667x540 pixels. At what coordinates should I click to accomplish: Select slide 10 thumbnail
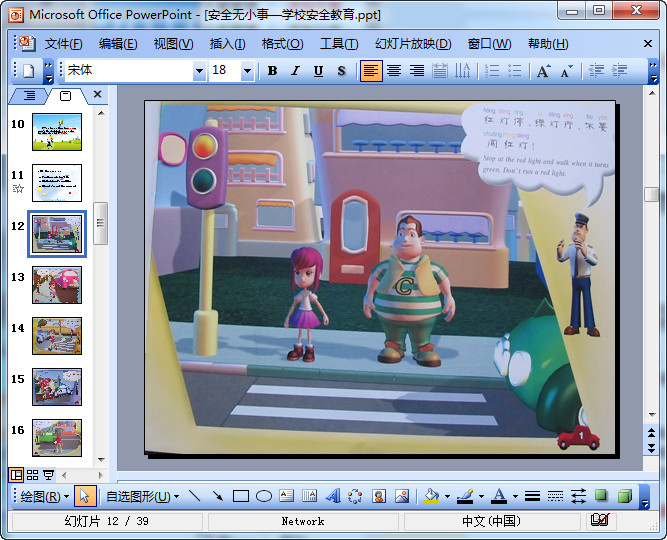[57, 132]
